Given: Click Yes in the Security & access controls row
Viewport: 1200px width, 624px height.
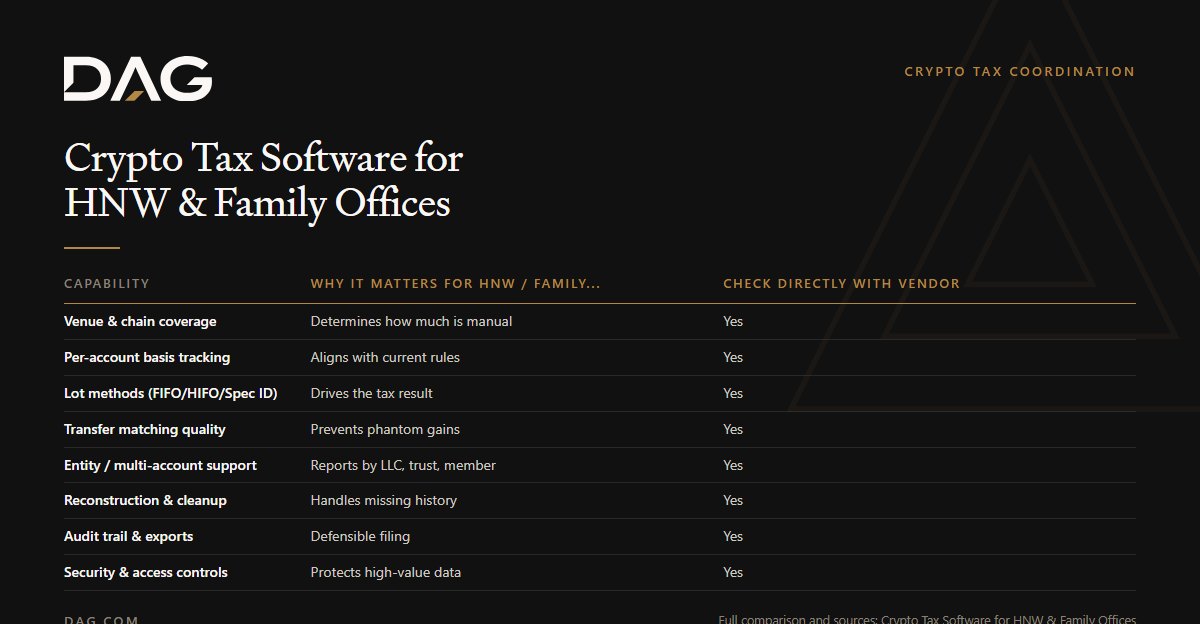Looking at the screenshot, I should [x=733, y=573].
